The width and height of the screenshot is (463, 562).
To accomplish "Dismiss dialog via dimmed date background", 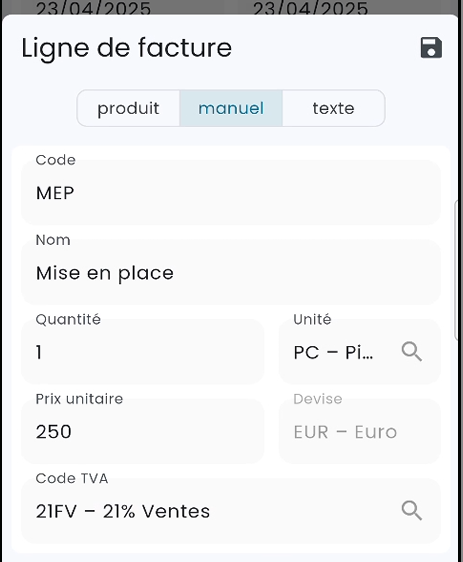I will [x=232, y=6].
